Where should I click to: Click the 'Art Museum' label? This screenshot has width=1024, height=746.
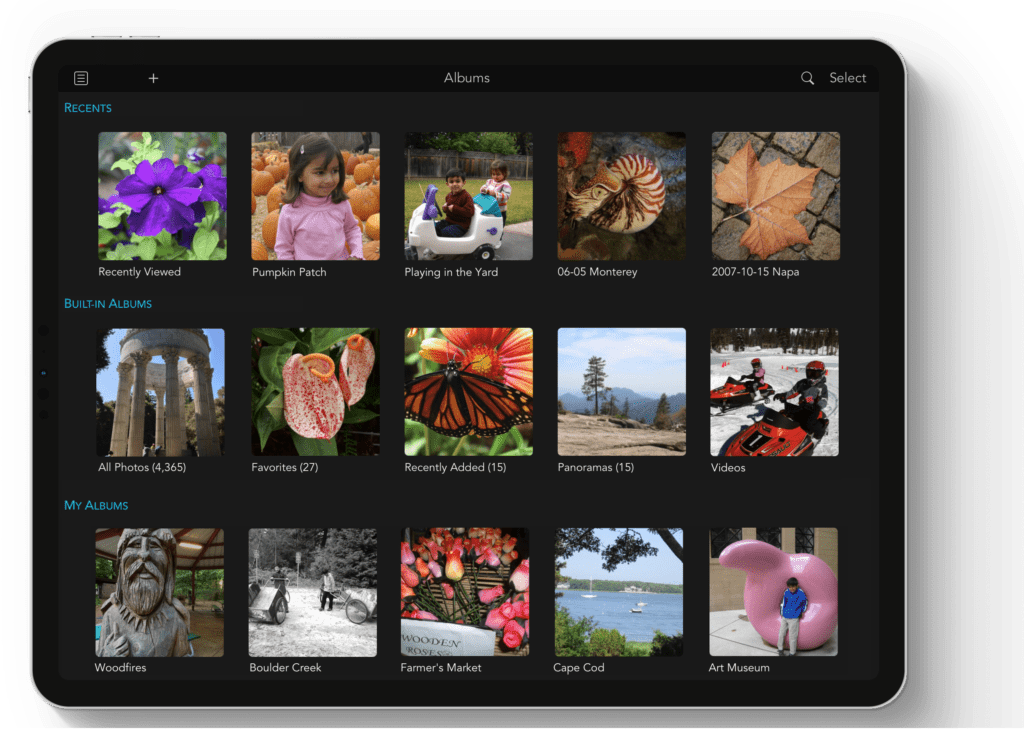(x=739, y=668)
